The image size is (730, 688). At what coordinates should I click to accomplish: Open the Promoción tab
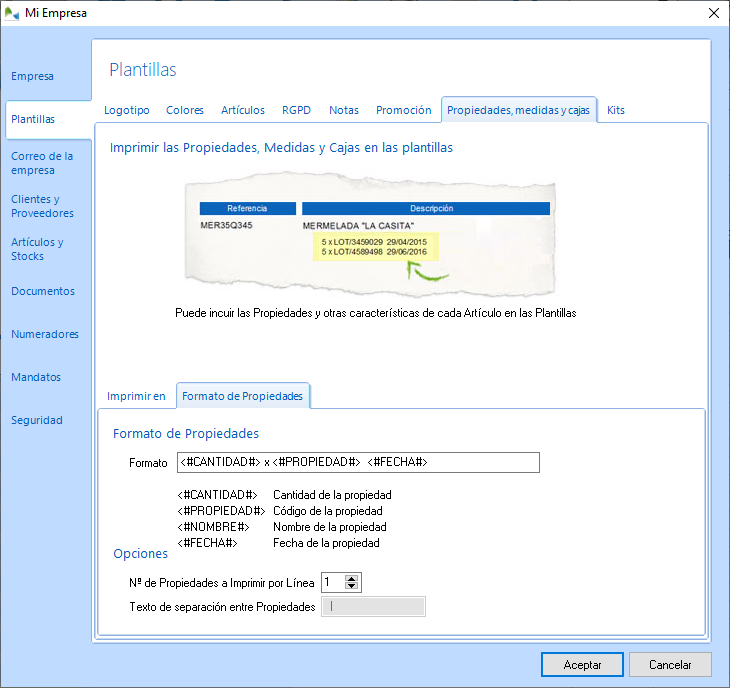[x=404, y=110]
